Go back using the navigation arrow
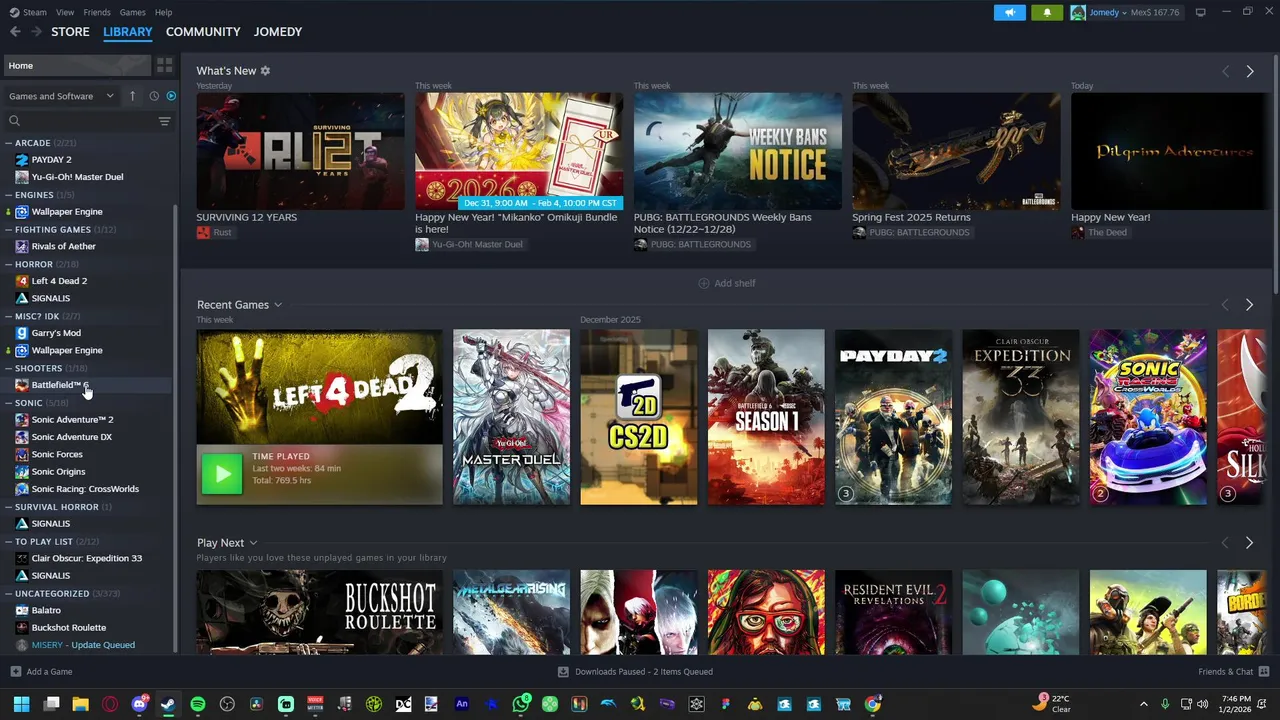Screen dimensions: 1280x720 click(15, 32)
